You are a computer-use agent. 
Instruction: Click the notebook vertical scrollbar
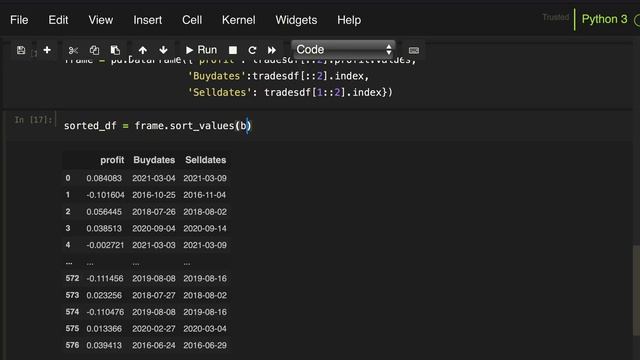(x=636, y=290)
